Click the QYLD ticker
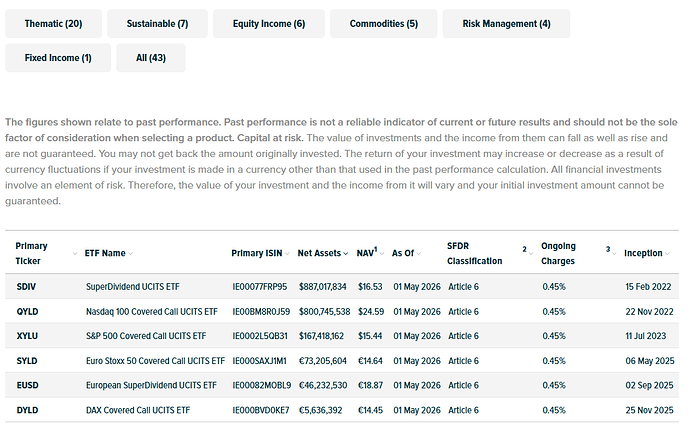Image resolution: width=690 pixels, height=435 pixels. click(27, 312)
